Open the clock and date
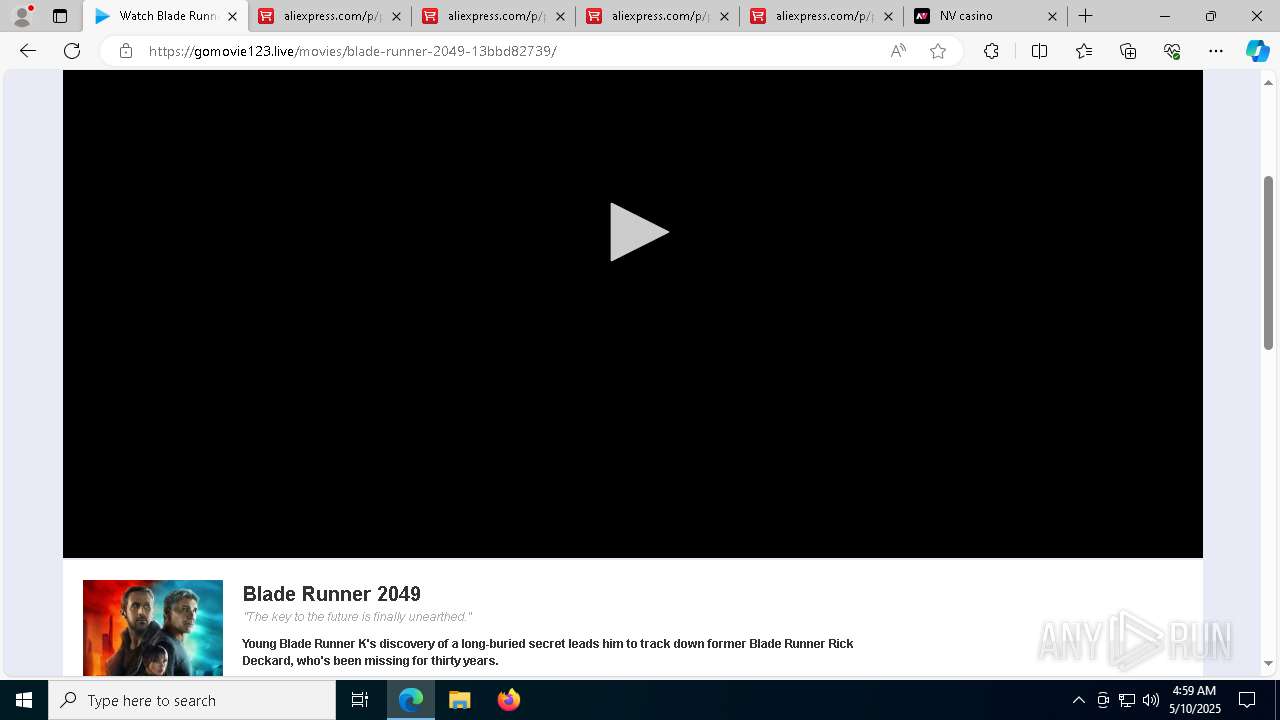Viewport: 1280px width, 720px height. tap(1195, 700)
